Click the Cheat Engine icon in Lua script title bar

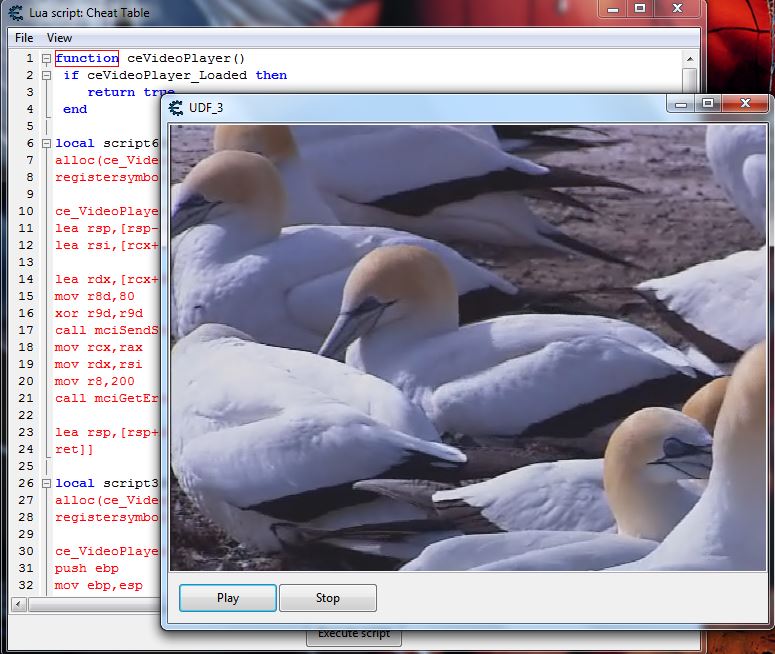click(16, 11)
